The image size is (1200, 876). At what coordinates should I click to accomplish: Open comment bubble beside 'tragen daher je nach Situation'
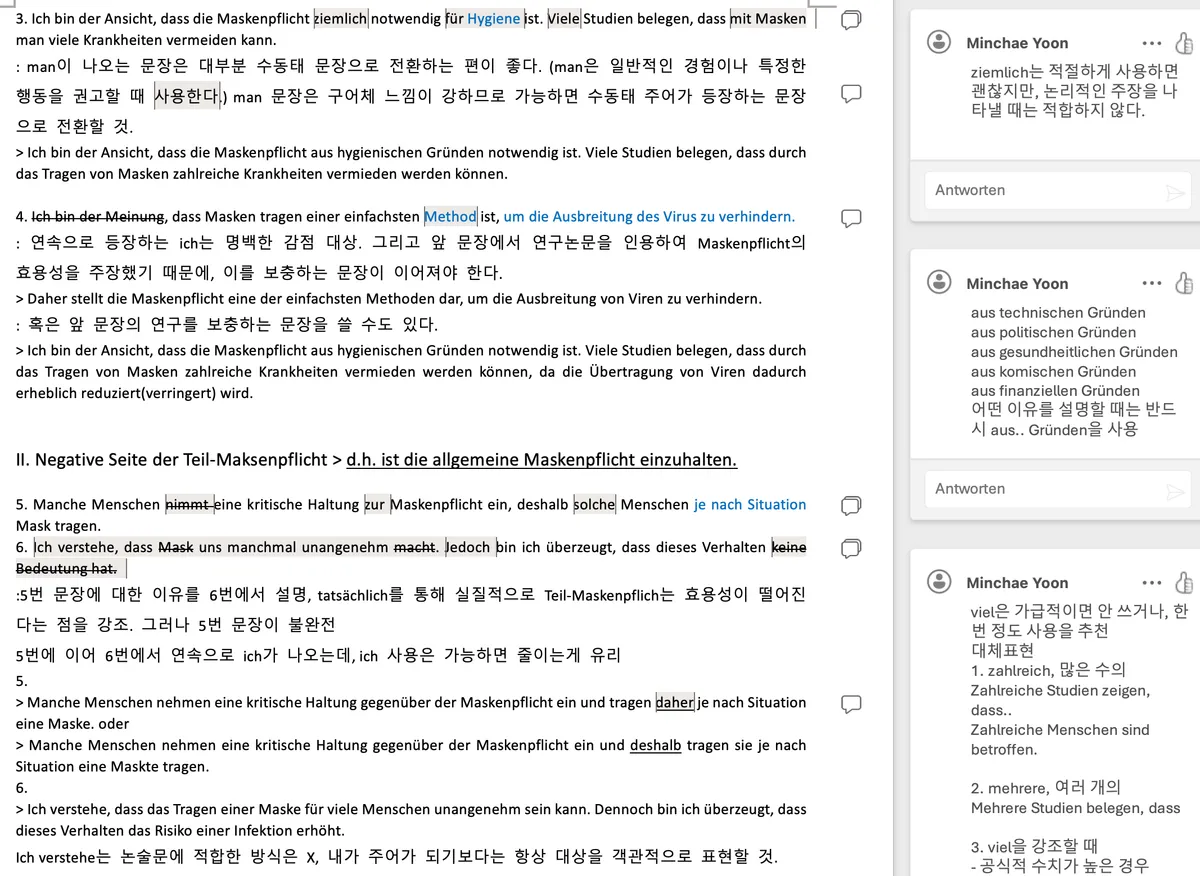coord(851,704)
